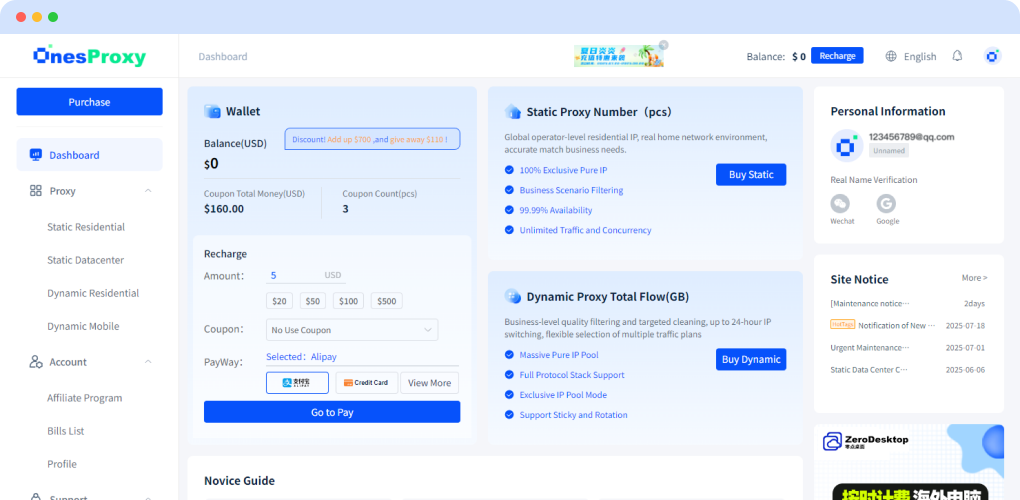Click the OnesProxy logo
This screenshot has height=500, width=1020.
[x=89, y=56]
